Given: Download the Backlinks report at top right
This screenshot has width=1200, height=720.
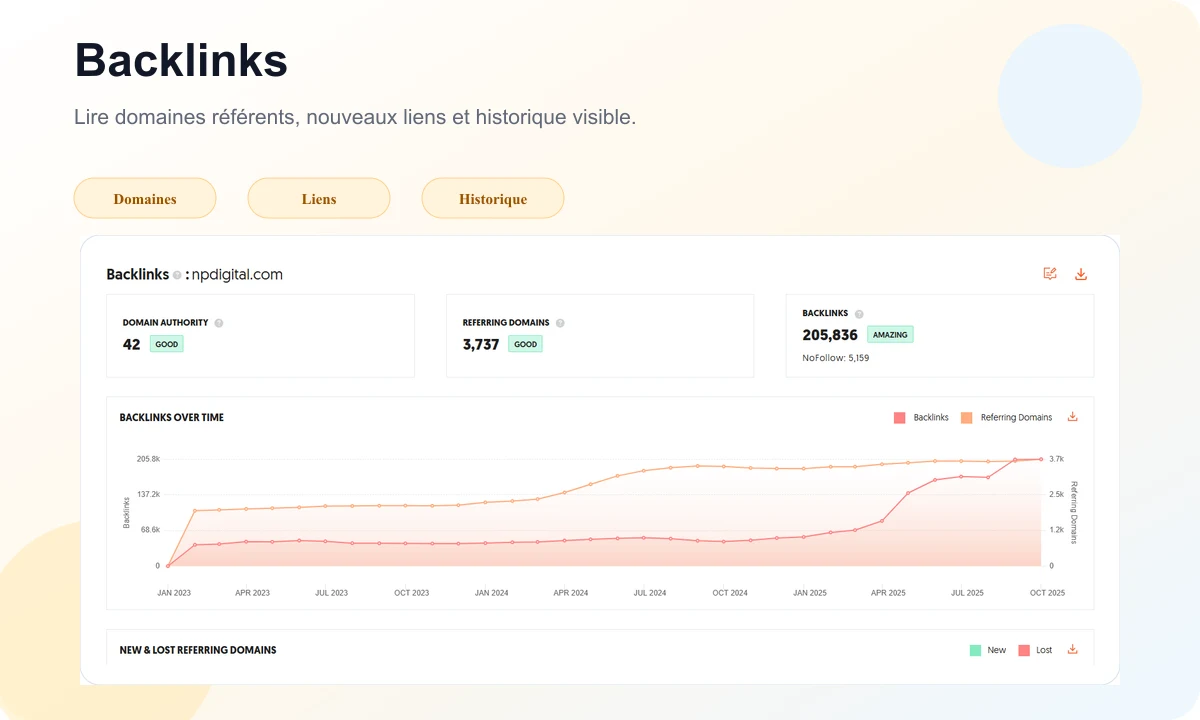Looking at the screenshot, I should [x=1081, y=274].
